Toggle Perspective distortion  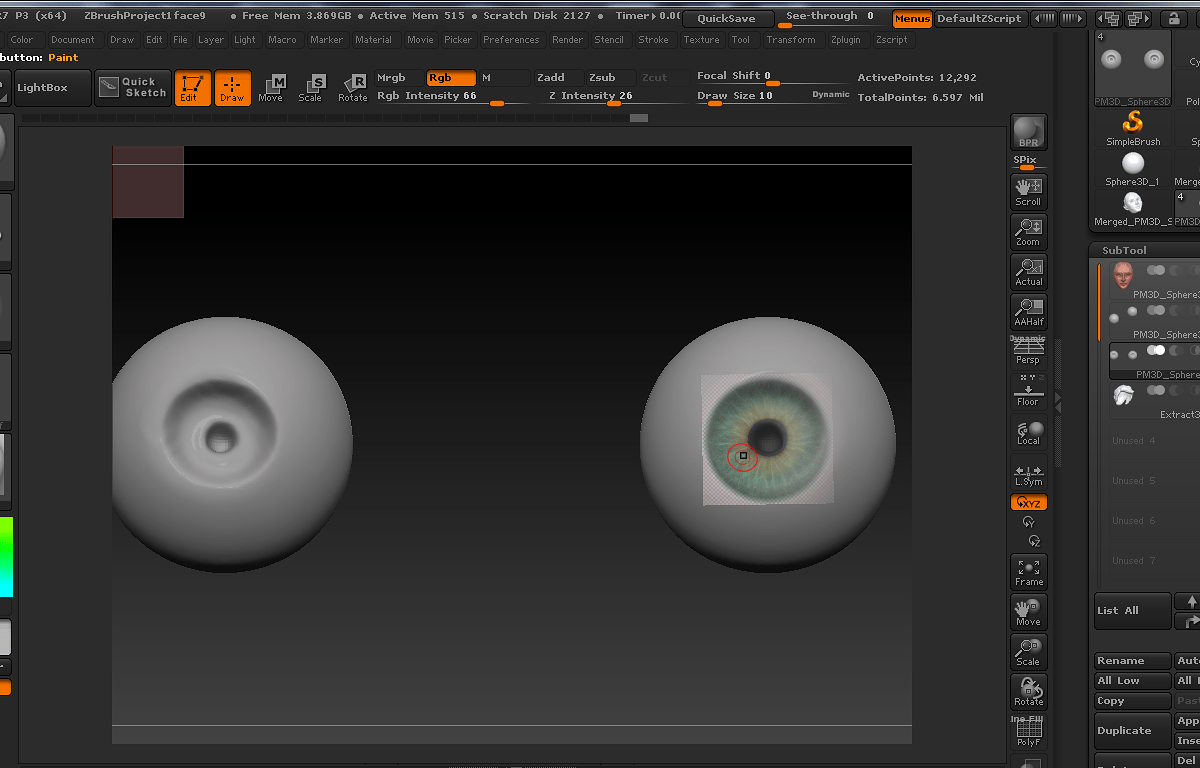point(1028,352)
